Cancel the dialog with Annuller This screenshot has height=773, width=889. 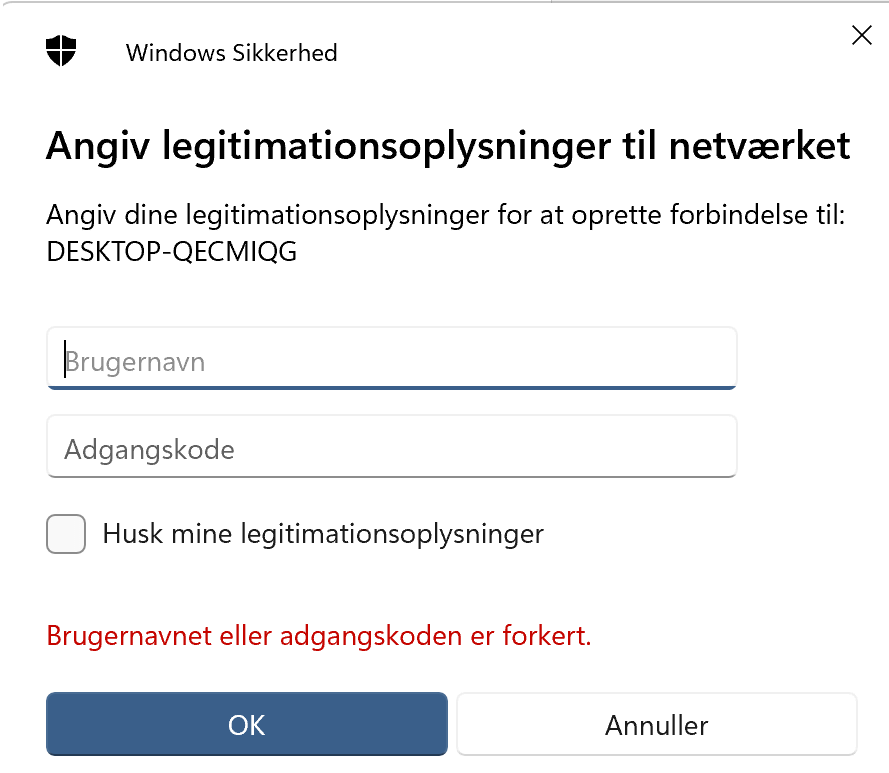[x=657, y=724]
